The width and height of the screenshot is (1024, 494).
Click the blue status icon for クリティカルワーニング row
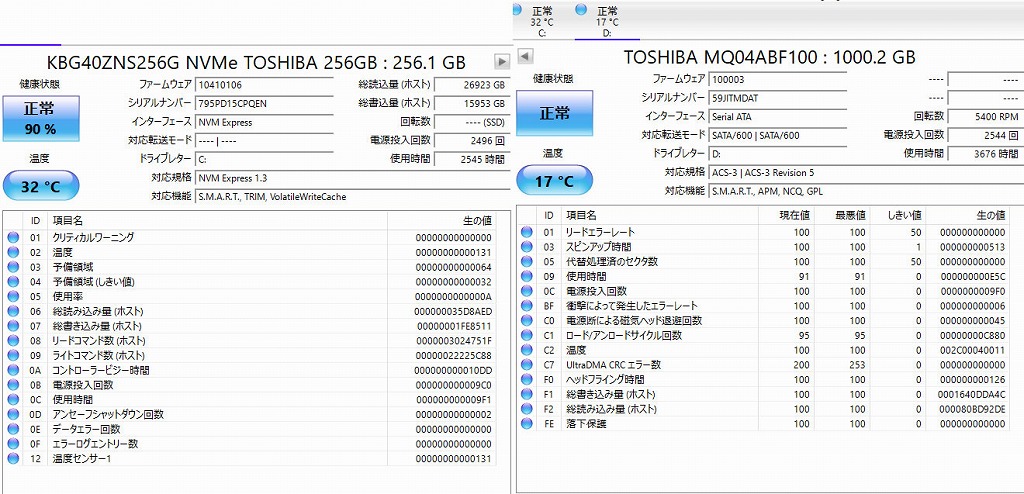tap(13, 237)
